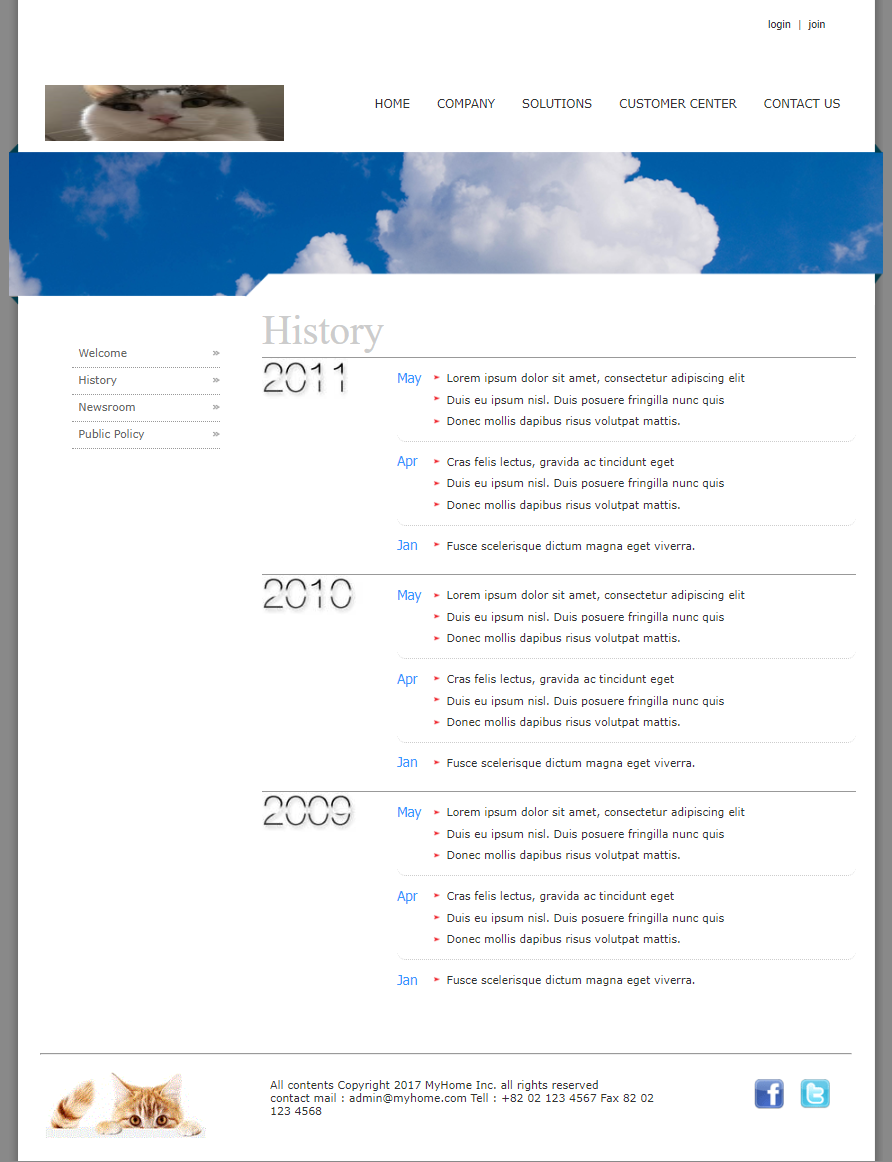
Task: Click the History page heading
Action: tap(323, 331)
